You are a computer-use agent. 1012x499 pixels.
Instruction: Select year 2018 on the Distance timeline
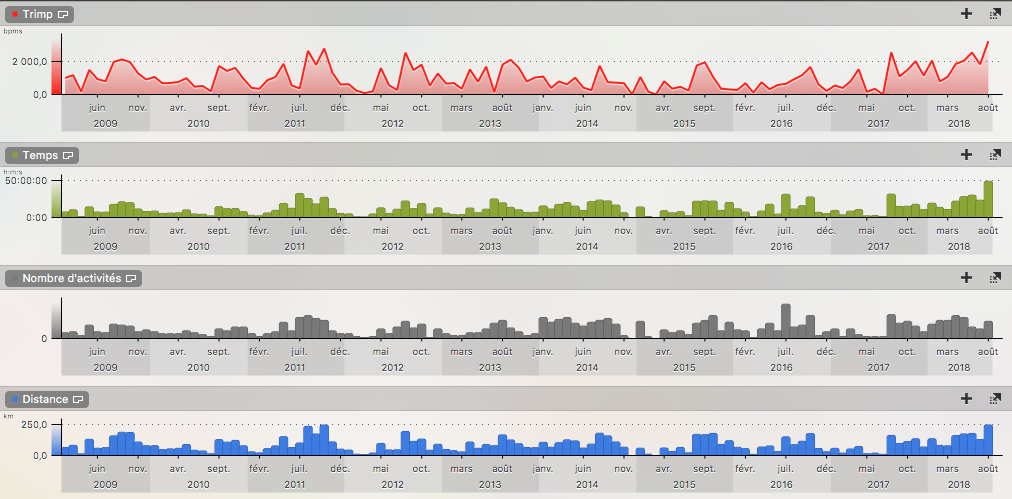[959, 483]
